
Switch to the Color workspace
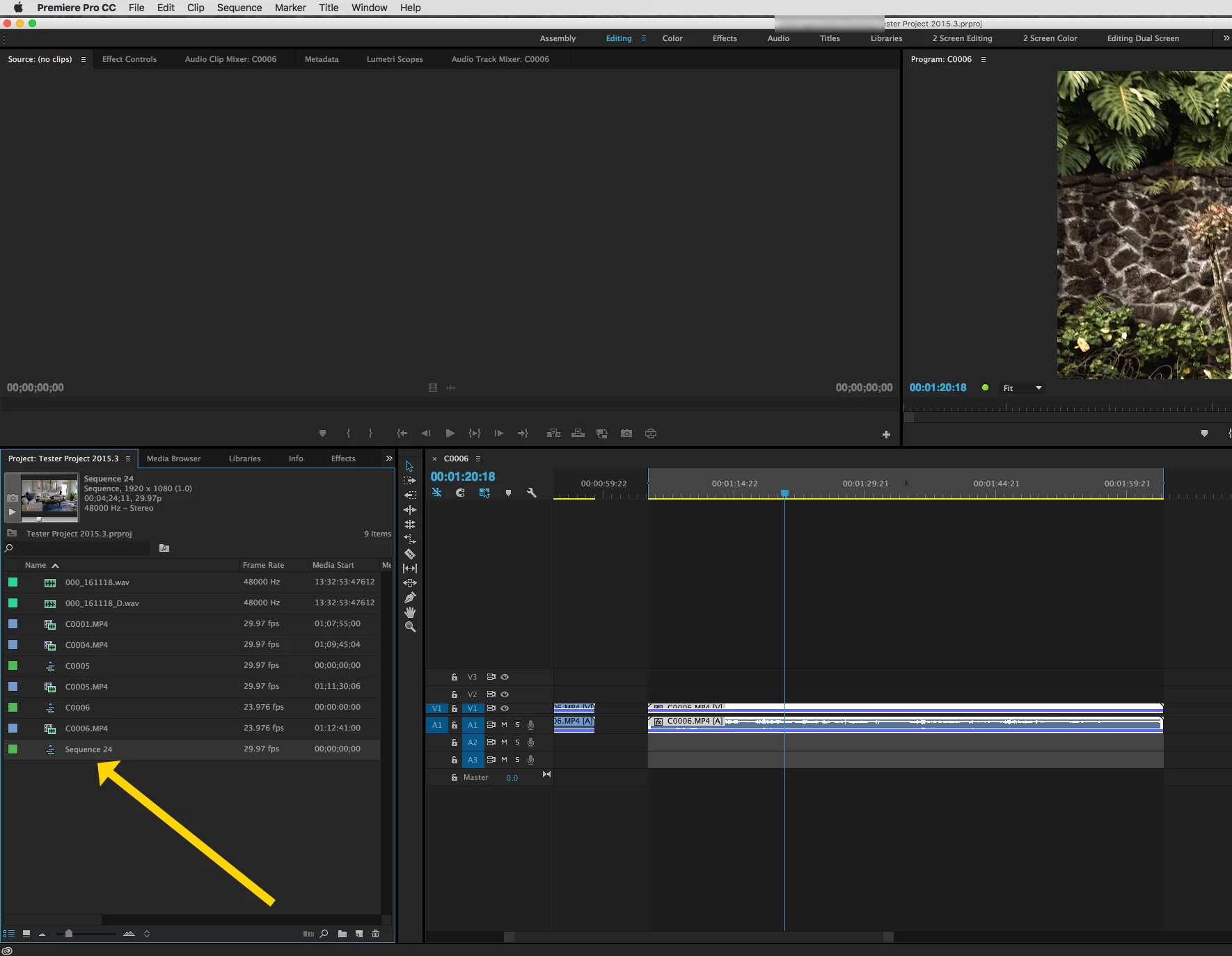point(672,38)
